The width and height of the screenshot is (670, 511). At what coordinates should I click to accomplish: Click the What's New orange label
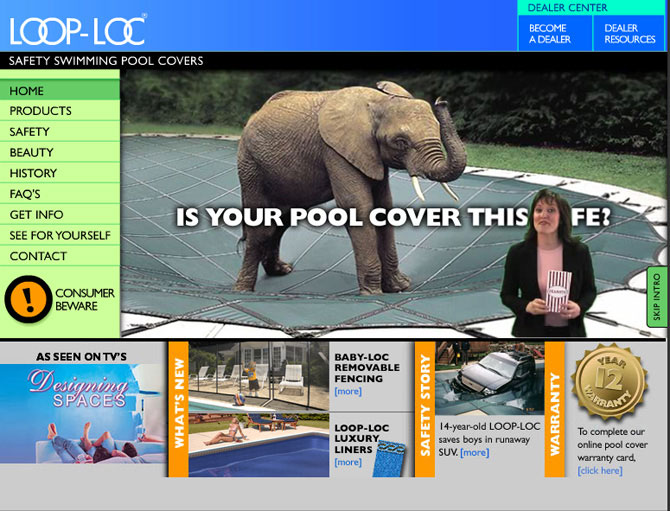tap(178, 409)
